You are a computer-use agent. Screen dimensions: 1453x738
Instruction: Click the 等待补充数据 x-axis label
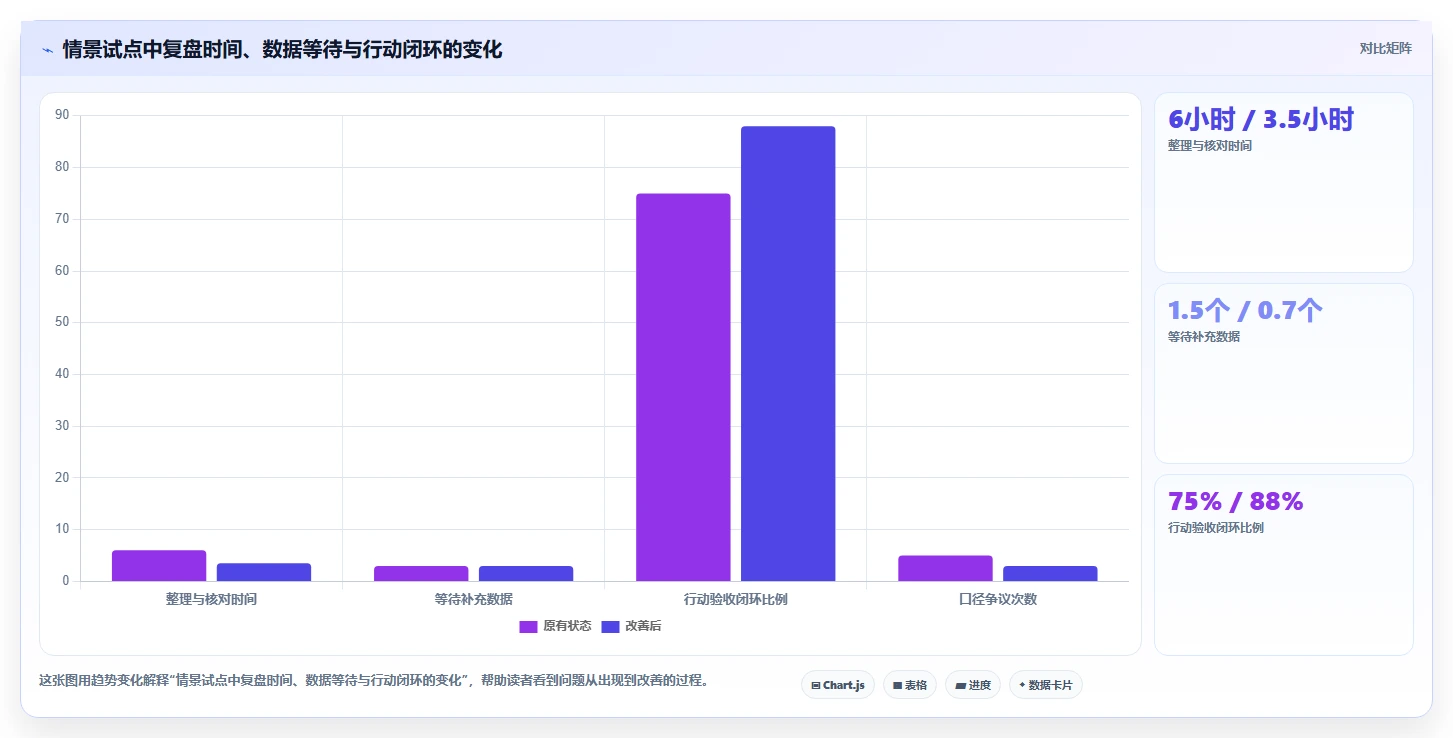tap(473, 599)
